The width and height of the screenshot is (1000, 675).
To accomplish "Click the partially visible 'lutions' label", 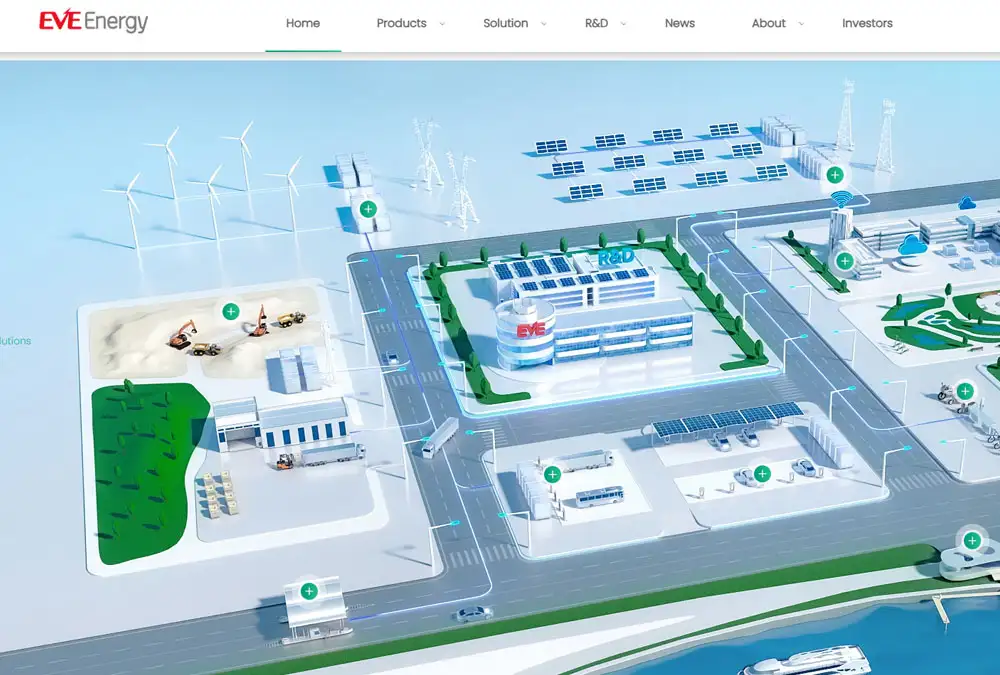I will click(15, 341).
